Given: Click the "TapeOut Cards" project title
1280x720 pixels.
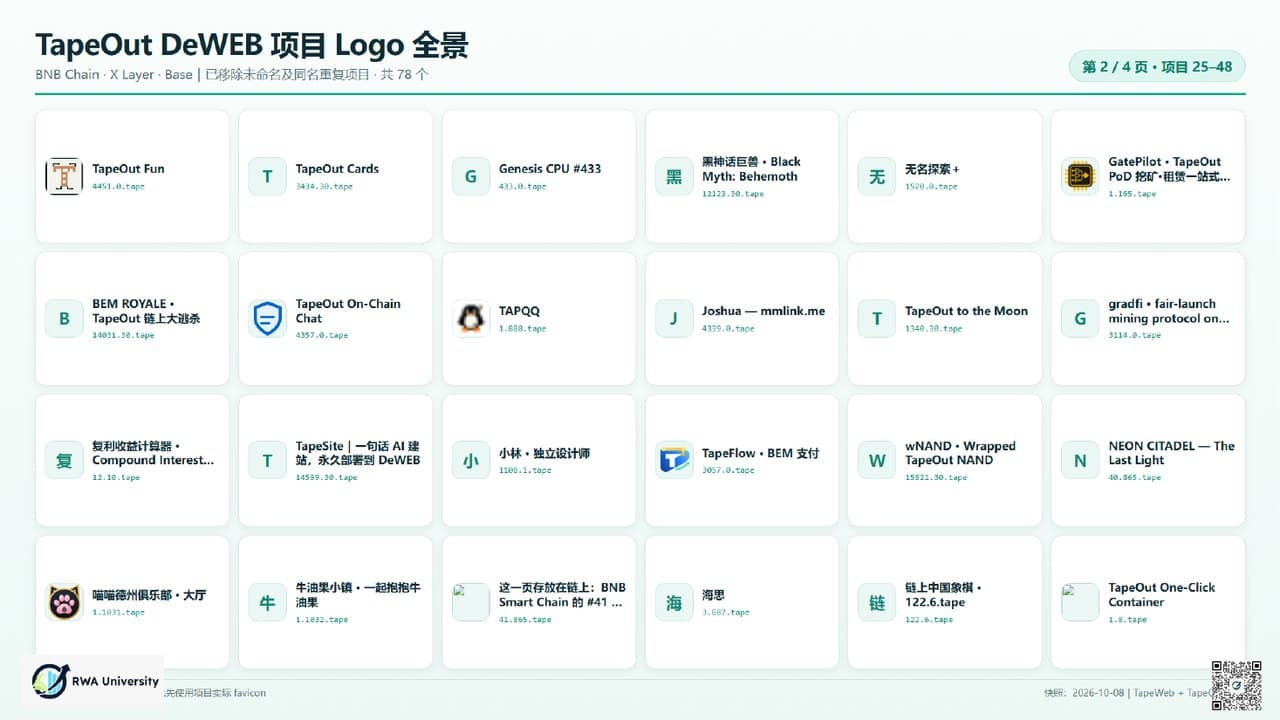Looking at the screenshot, I should tap(337, 169).
